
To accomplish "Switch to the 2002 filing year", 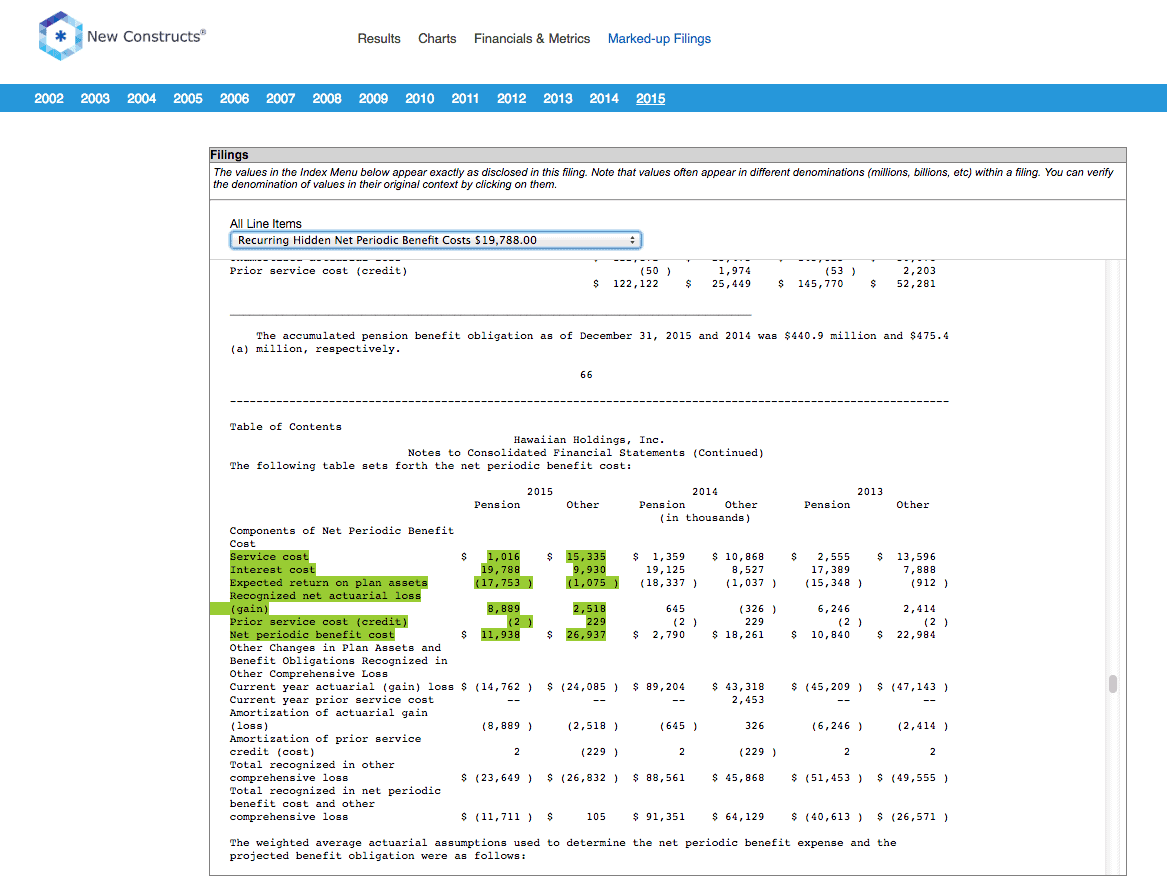I will point(49,98).
